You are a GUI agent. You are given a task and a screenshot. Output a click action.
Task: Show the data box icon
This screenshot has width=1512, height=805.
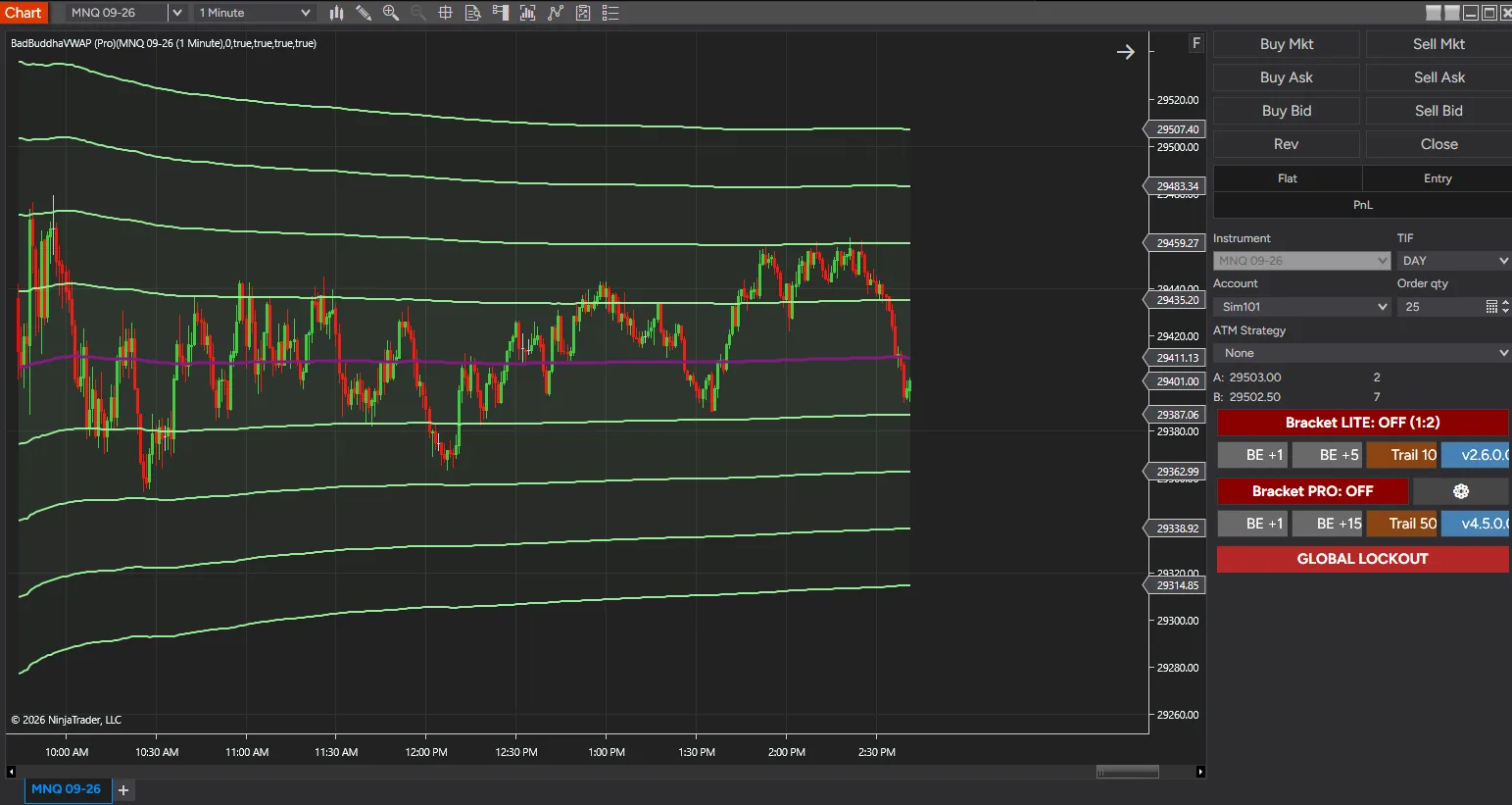[472, 13]
